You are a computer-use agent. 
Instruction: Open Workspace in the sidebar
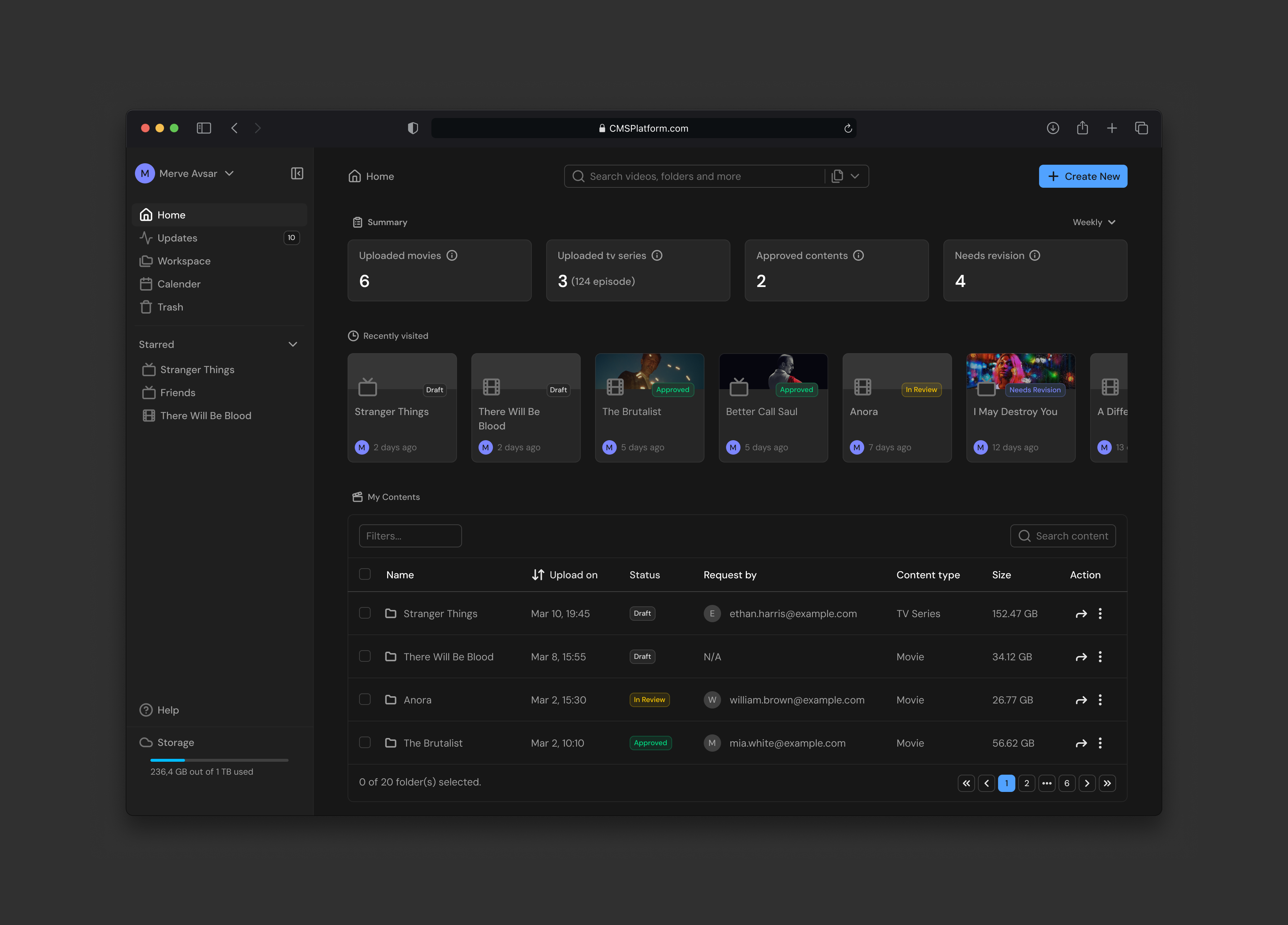(219, 261)
